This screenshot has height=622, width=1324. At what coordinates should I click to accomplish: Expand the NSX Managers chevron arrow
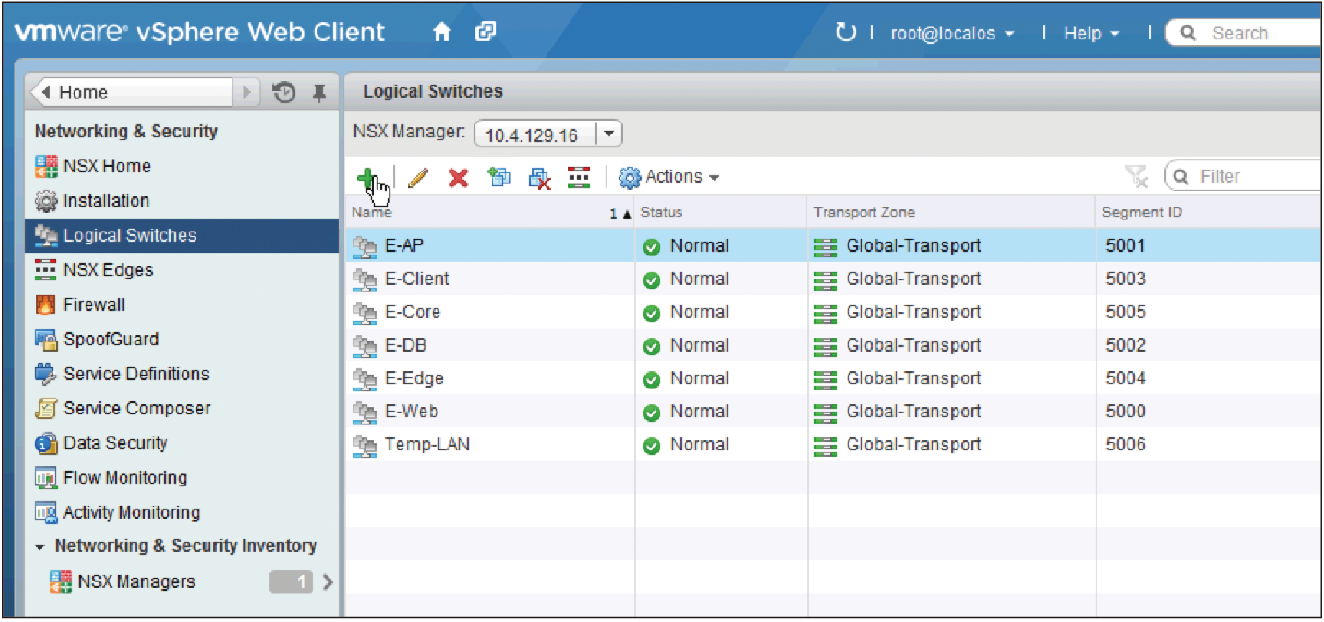pos(327,582)
